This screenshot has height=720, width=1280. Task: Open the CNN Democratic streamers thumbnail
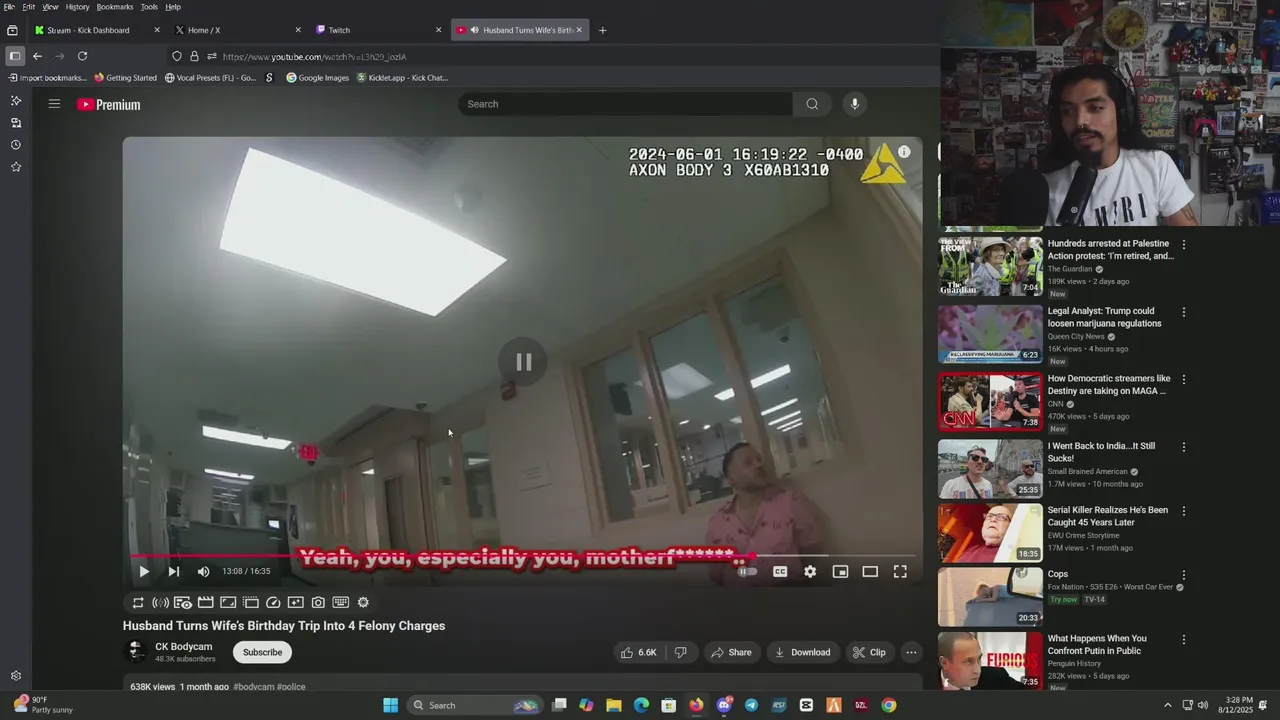tap(990, 402)
